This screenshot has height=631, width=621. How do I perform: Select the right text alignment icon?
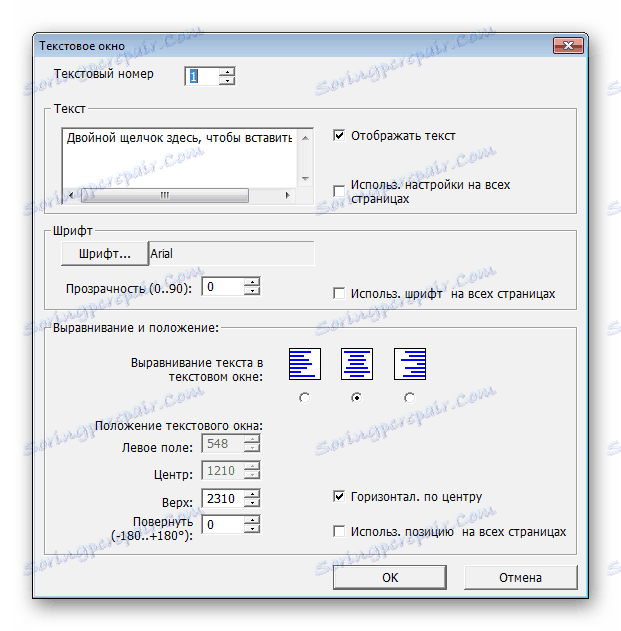click(410, 364)
